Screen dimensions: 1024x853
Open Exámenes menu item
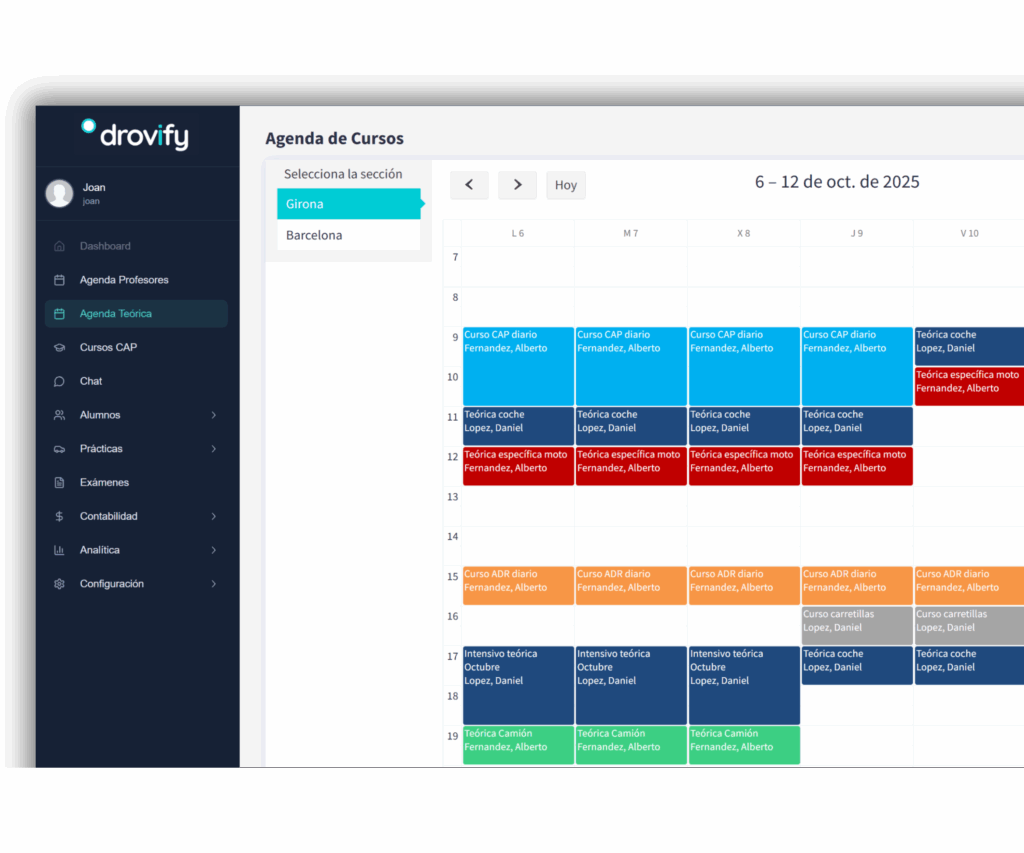(x=136, y=483)
